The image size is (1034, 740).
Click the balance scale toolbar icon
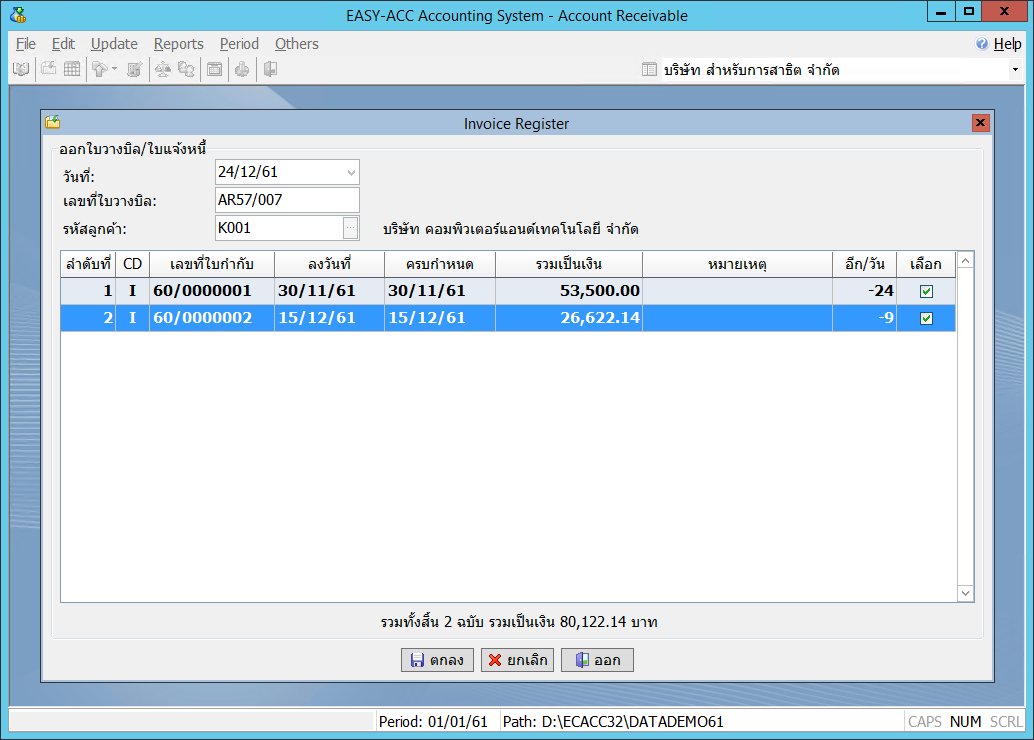point(162,69)
